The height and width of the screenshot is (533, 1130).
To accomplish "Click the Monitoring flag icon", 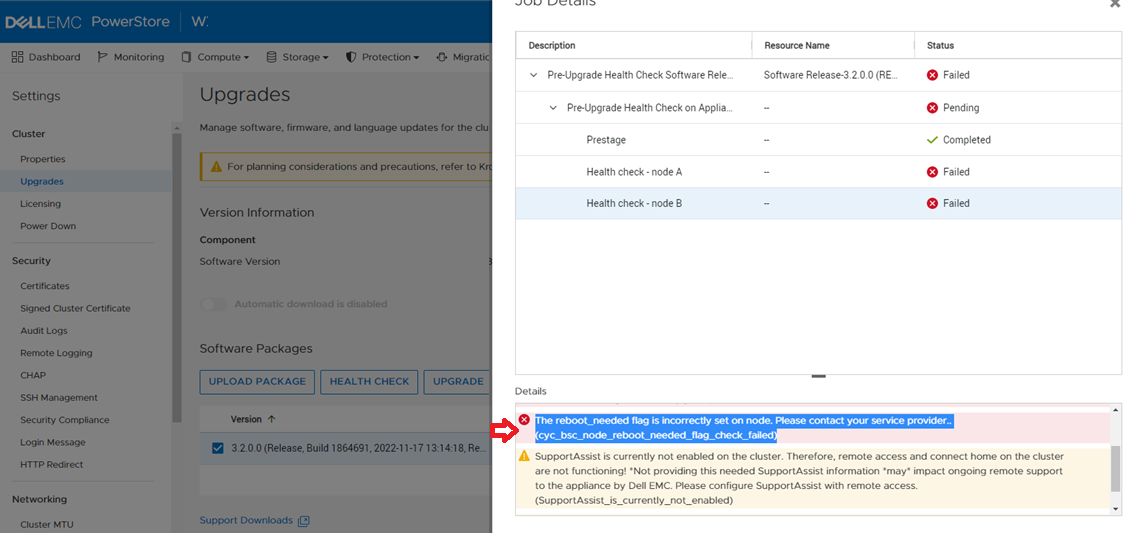I will point(102,57).
